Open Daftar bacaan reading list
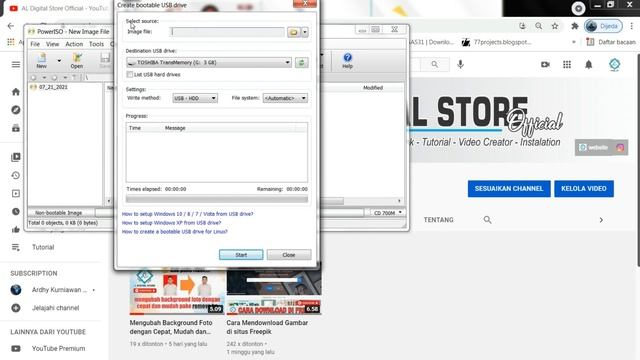640x360 pixels. pyautogui.click(x=611, y=42)
